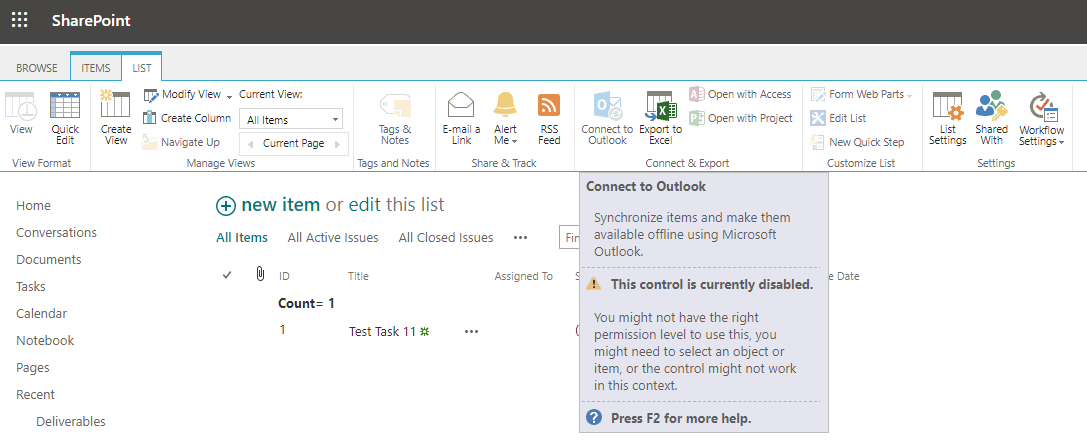Click Recent in left navigation
Image resolution: width=1087 pixels, height=442 pixels.
pyautogui.click(x=35, y=395)
